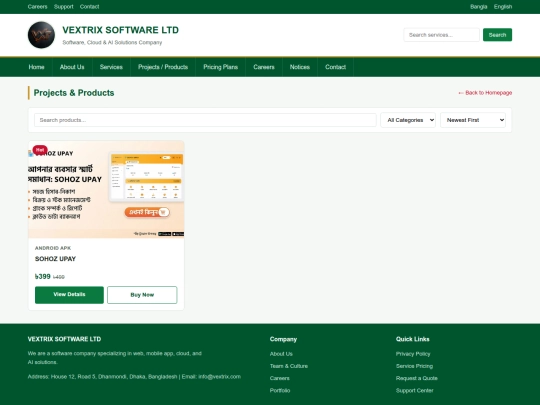Click the ANDROID APK category label
Image resolution: width=540 pixels, height=405 pixels.
click(x=53, y=248)
